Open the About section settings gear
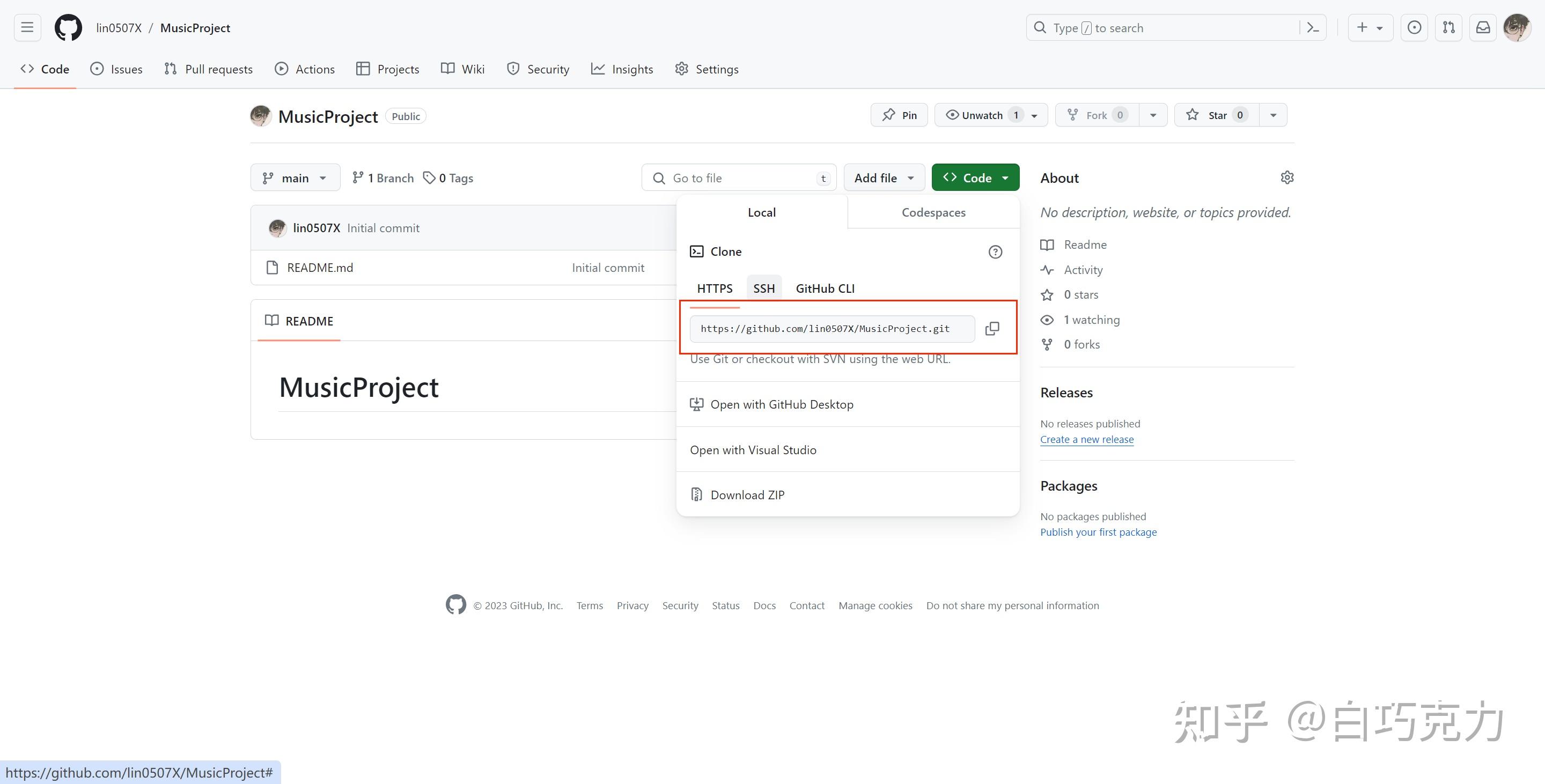 tap(1287, 177)
